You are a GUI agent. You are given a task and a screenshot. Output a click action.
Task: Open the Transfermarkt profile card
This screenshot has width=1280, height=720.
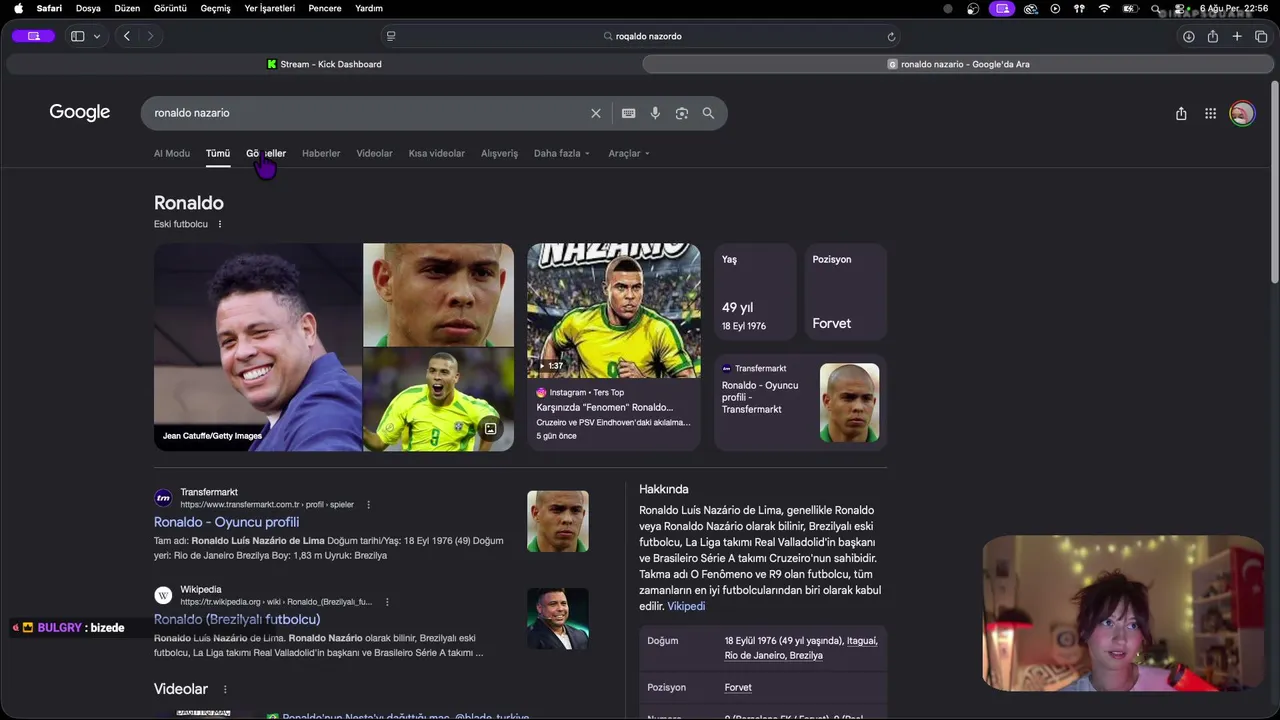tap(800, 403)
